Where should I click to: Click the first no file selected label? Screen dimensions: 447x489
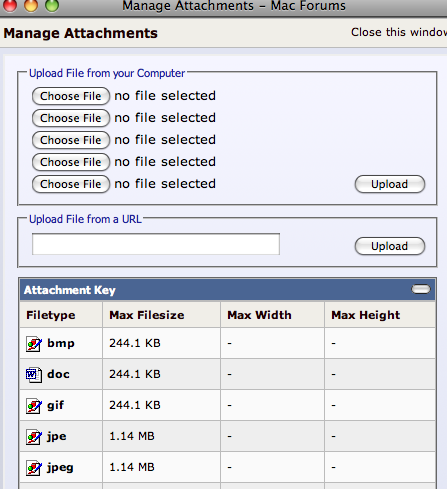(165, 96)
